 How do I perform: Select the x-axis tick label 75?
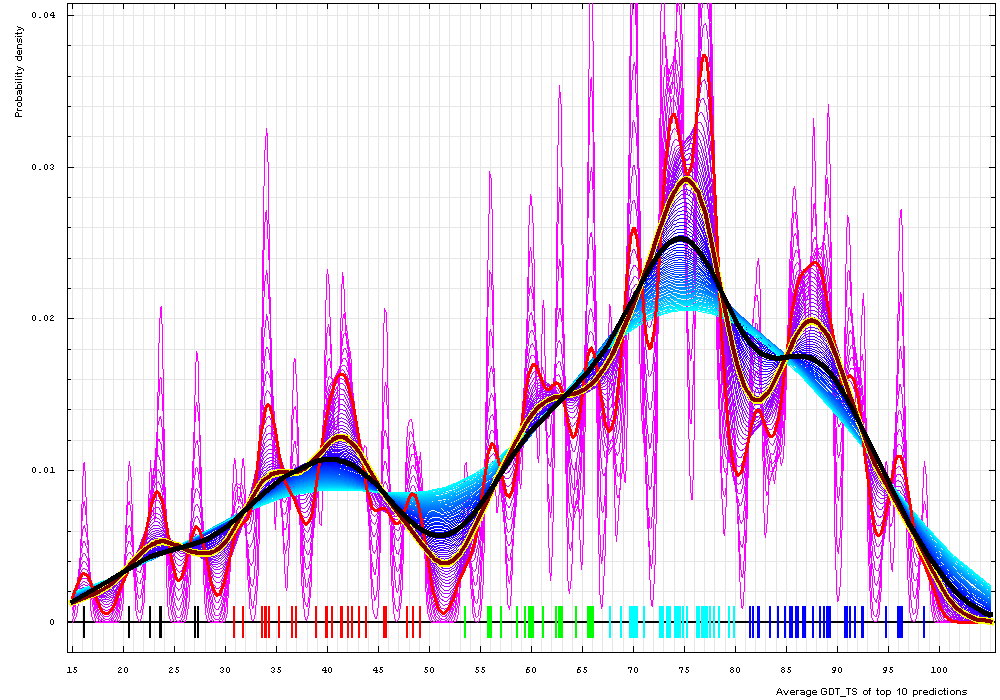coord(684,668)
